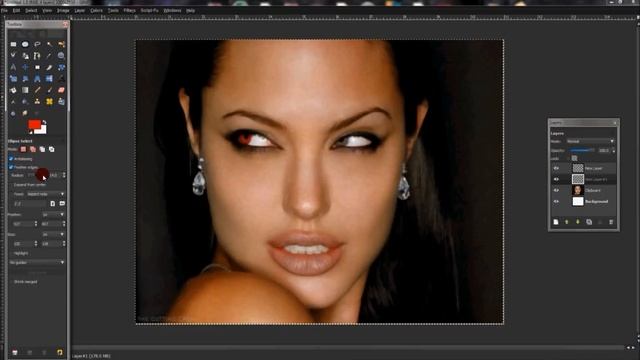Open the Position unit dropdown
The image size is (640, 360).
pos(53,214)
